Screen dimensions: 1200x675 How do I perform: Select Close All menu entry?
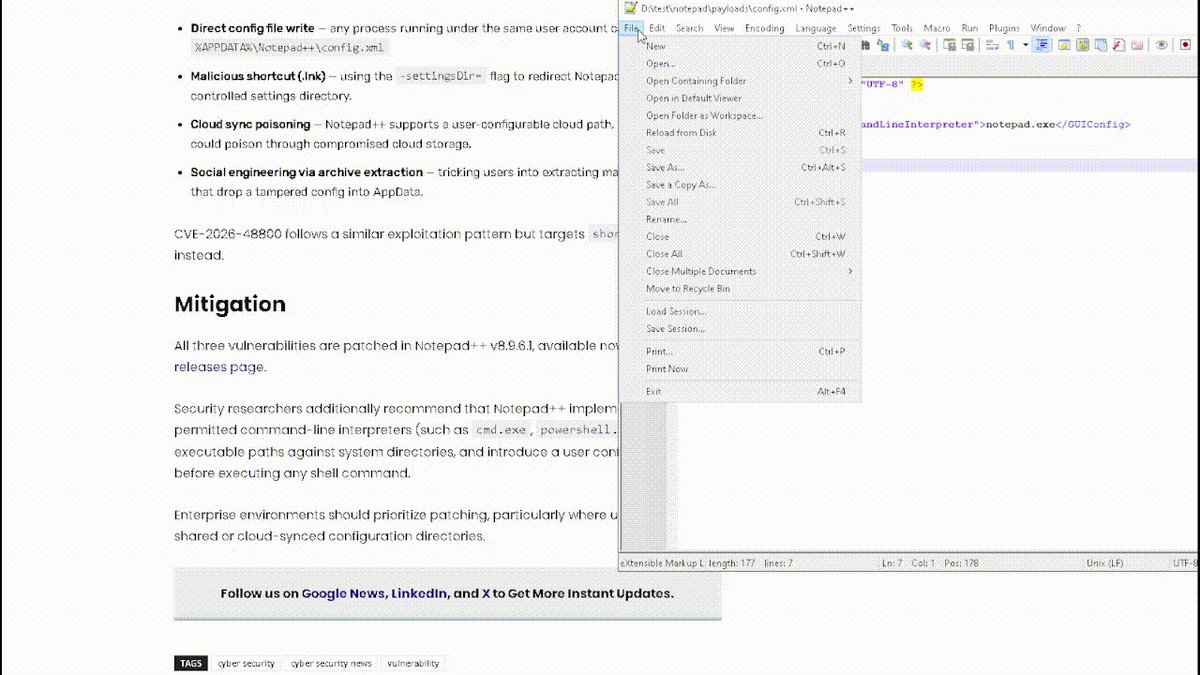(740, 254)
